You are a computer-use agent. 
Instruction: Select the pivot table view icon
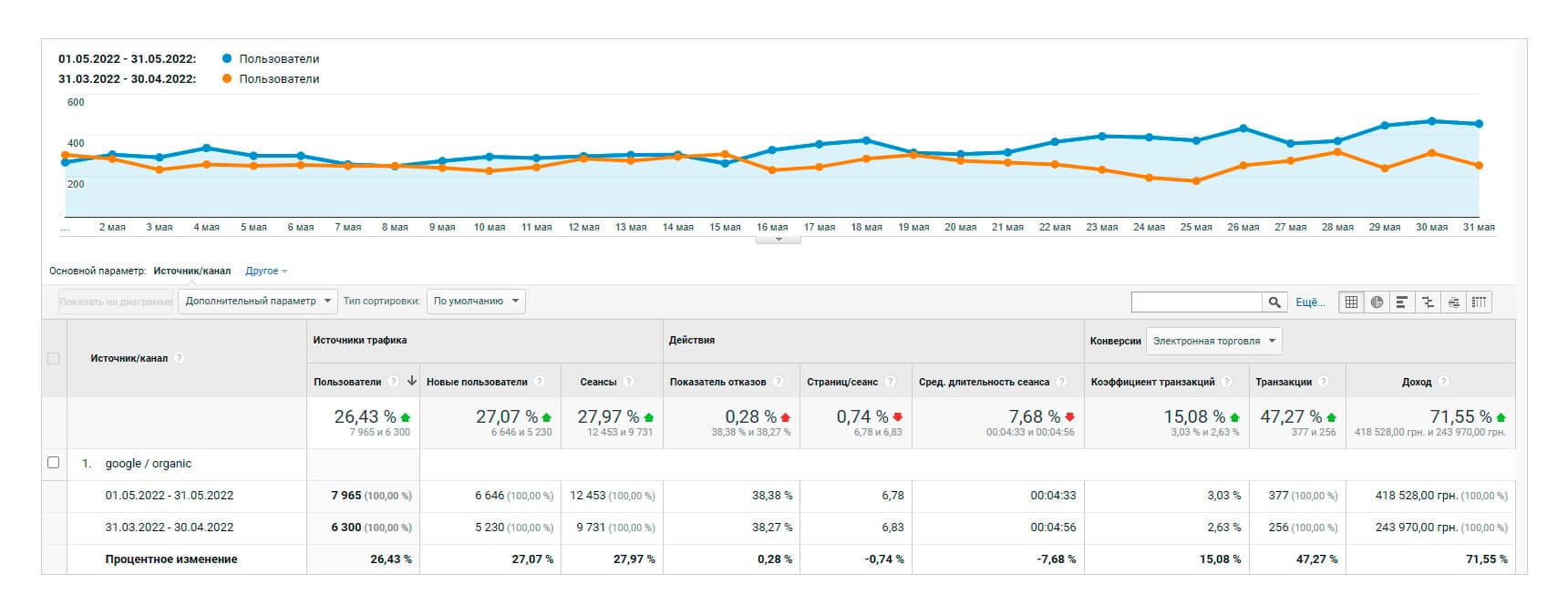1479,302
